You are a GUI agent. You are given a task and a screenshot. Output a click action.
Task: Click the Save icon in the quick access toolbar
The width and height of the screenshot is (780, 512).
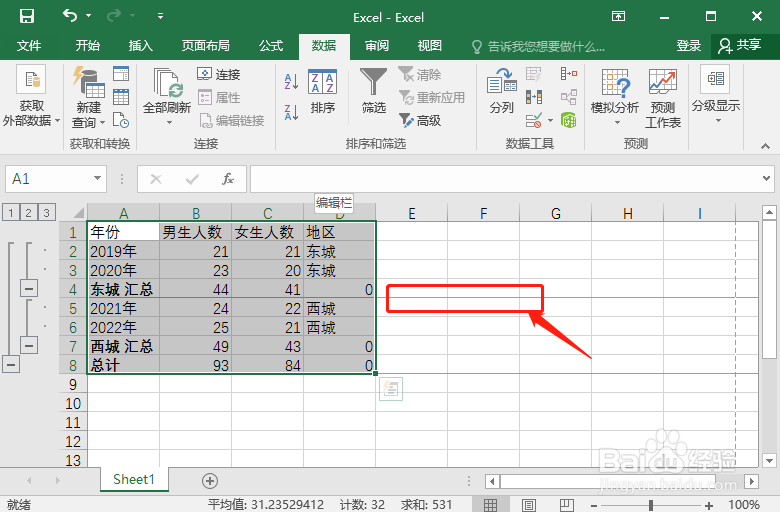pyautogui.click(x=26, y=16)
